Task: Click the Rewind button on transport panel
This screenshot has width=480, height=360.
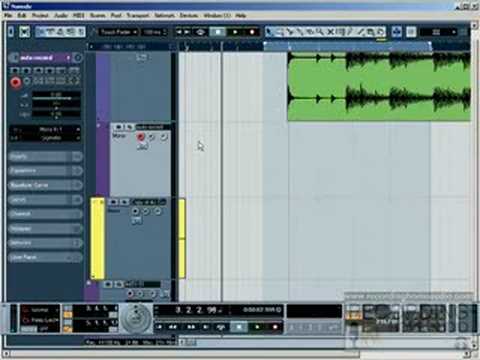Action: tap(173, 327)
